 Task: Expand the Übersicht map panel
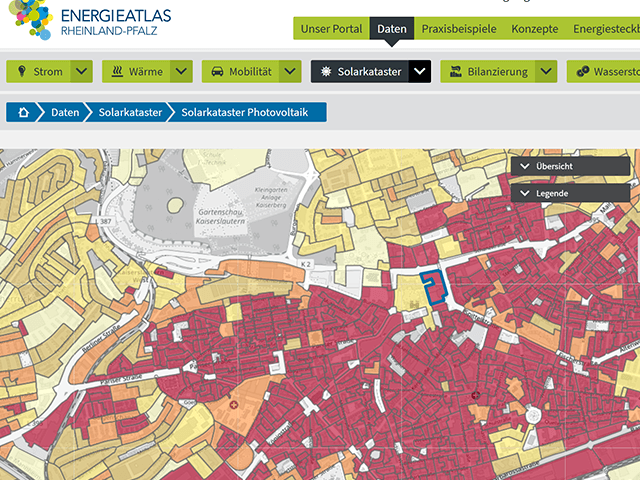tap(570, 166)
